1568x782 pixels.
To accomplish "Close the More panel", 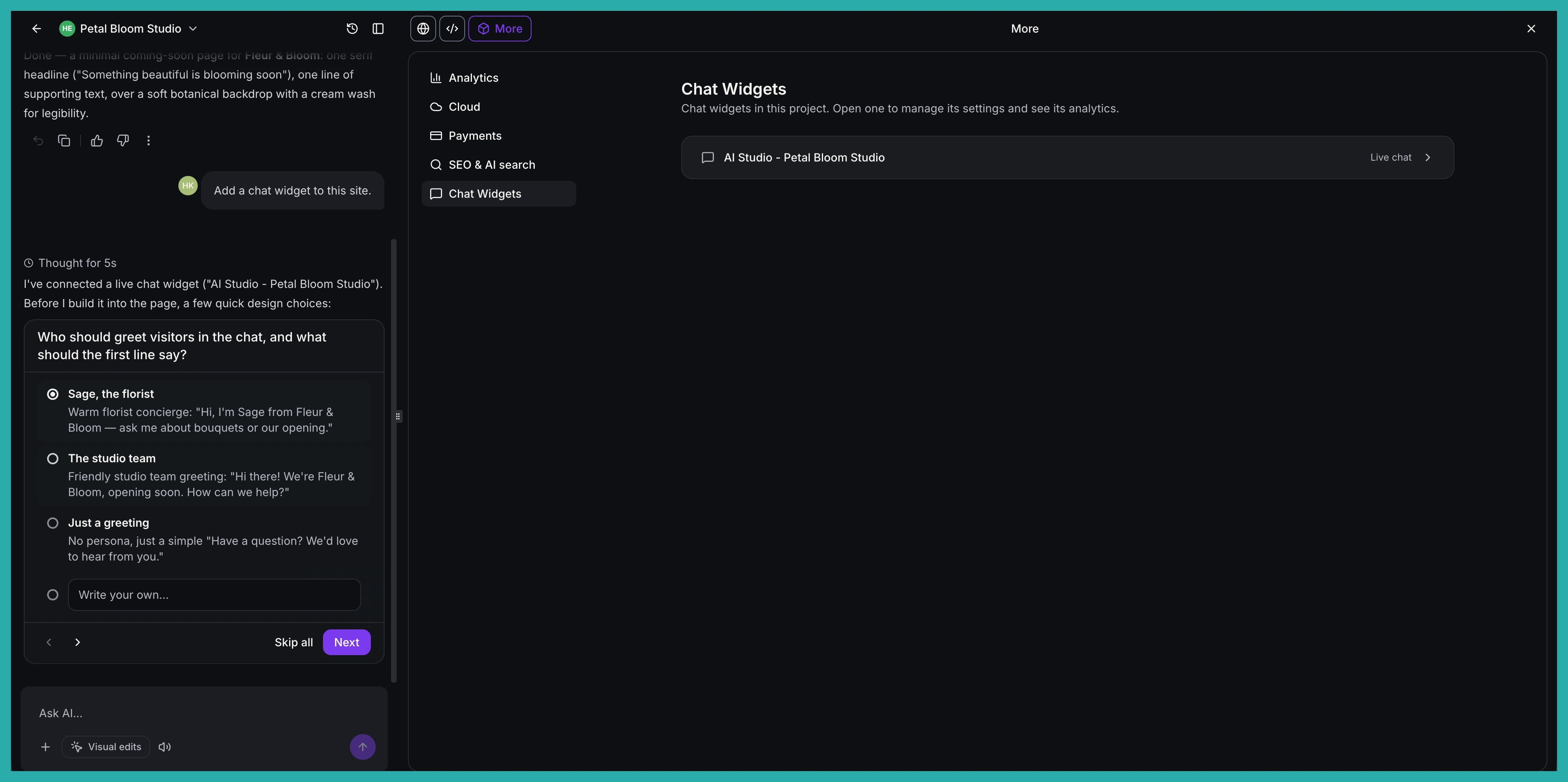I will pos(1531,29).
